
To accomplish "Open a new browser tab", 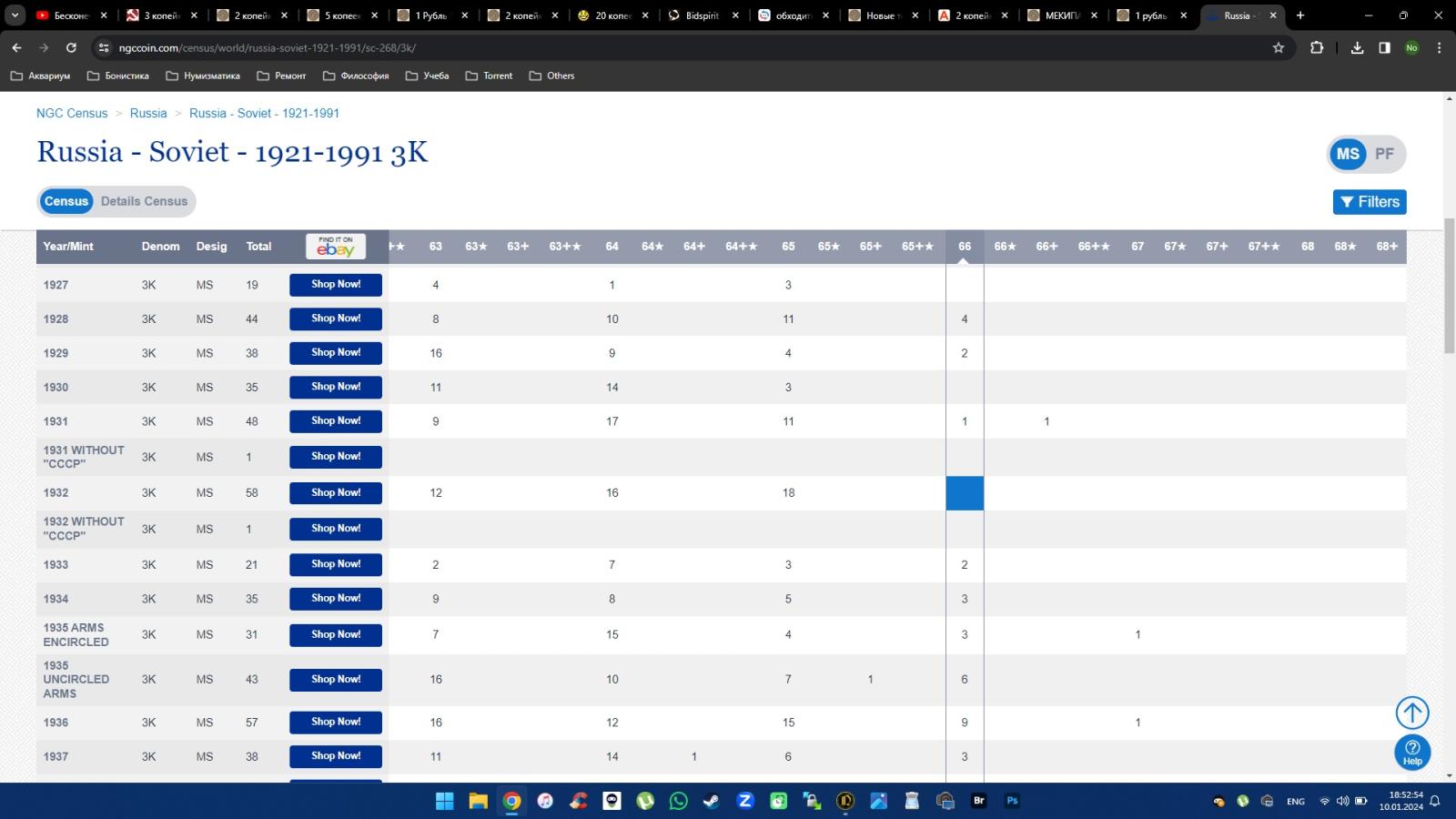I will point(1300,15).
